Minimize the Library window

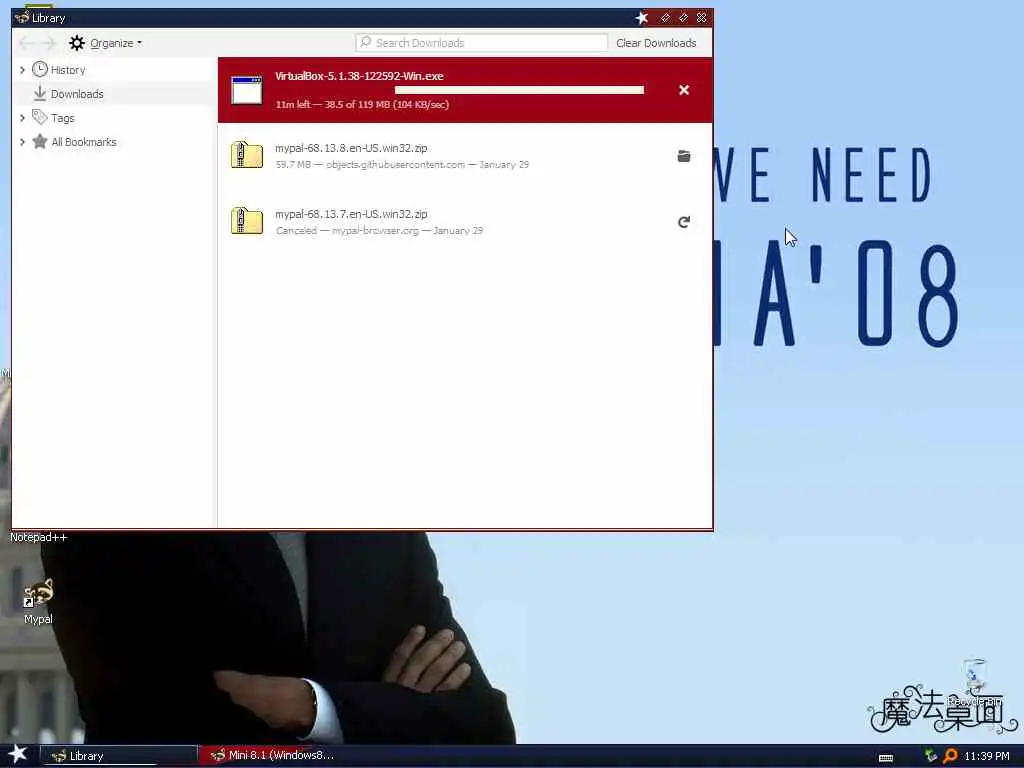point(665,18)
